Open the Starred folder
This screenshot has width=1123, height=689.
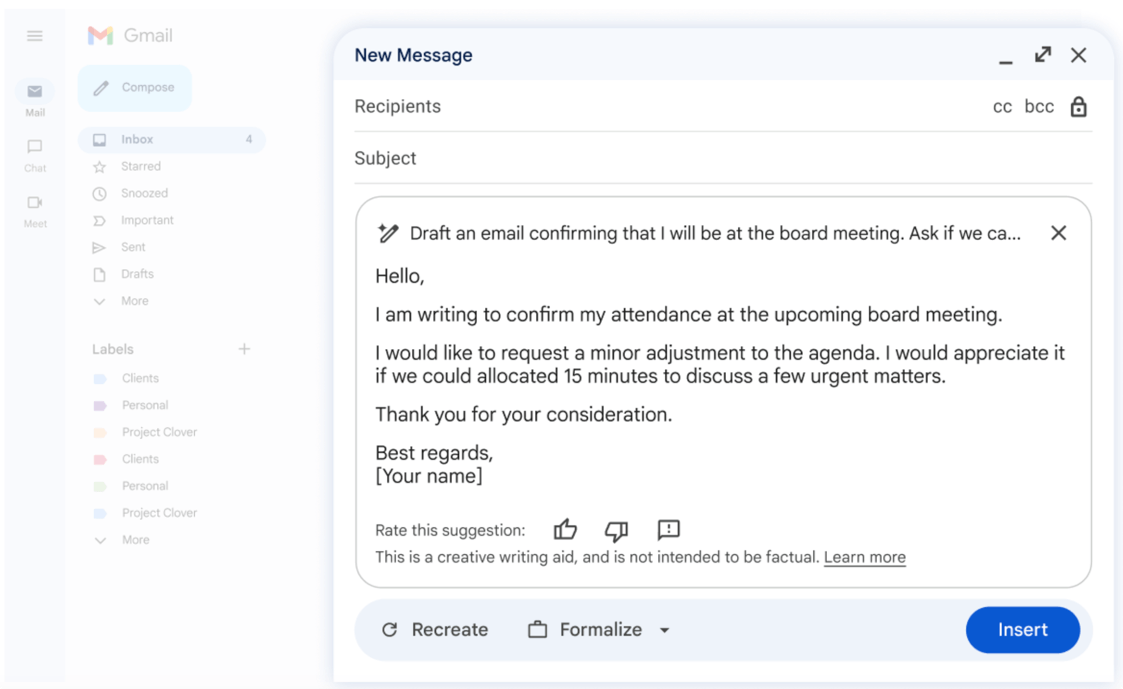pyautogui.click(x=141, y=166)
